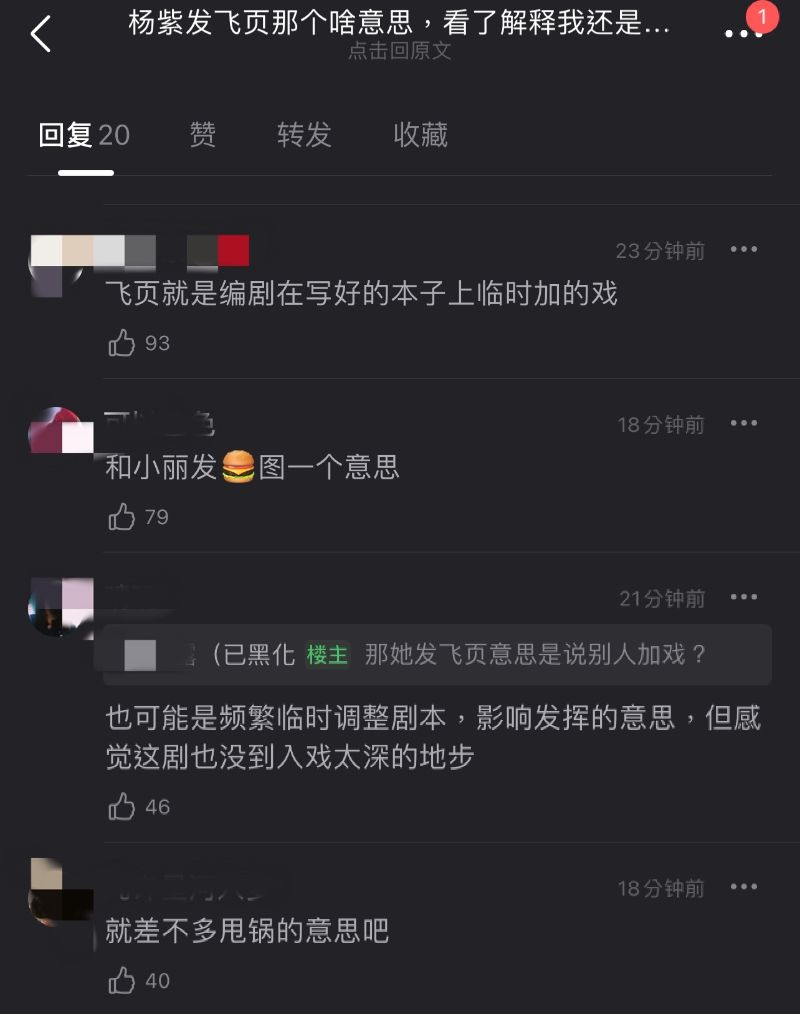Open more options for the 23分钟前 comment

click(x=744, y=249)
